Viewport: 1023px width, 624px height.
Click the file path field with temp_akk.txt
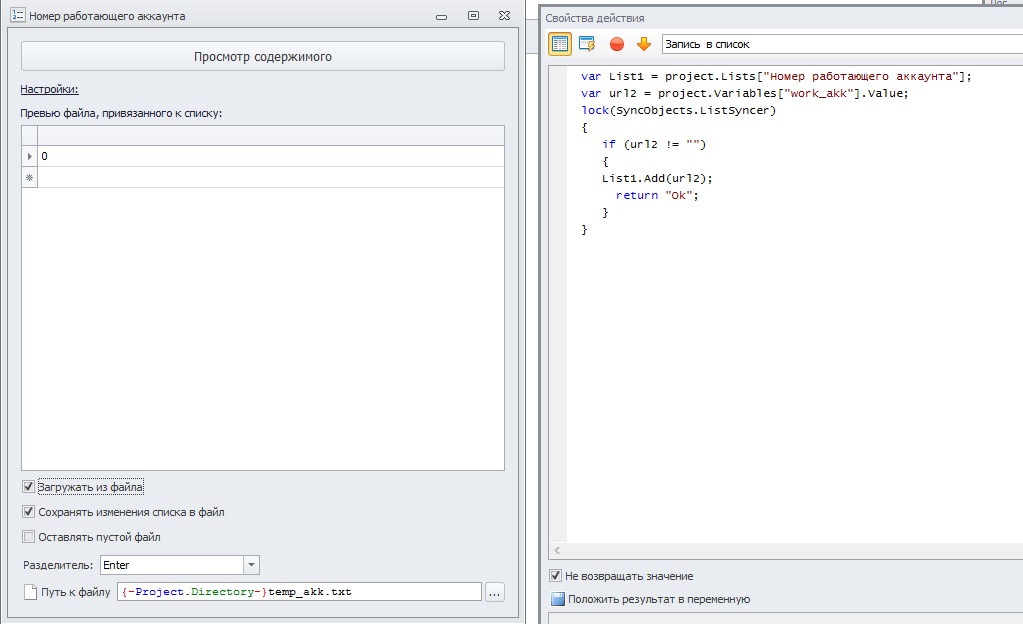pos(299,592)
